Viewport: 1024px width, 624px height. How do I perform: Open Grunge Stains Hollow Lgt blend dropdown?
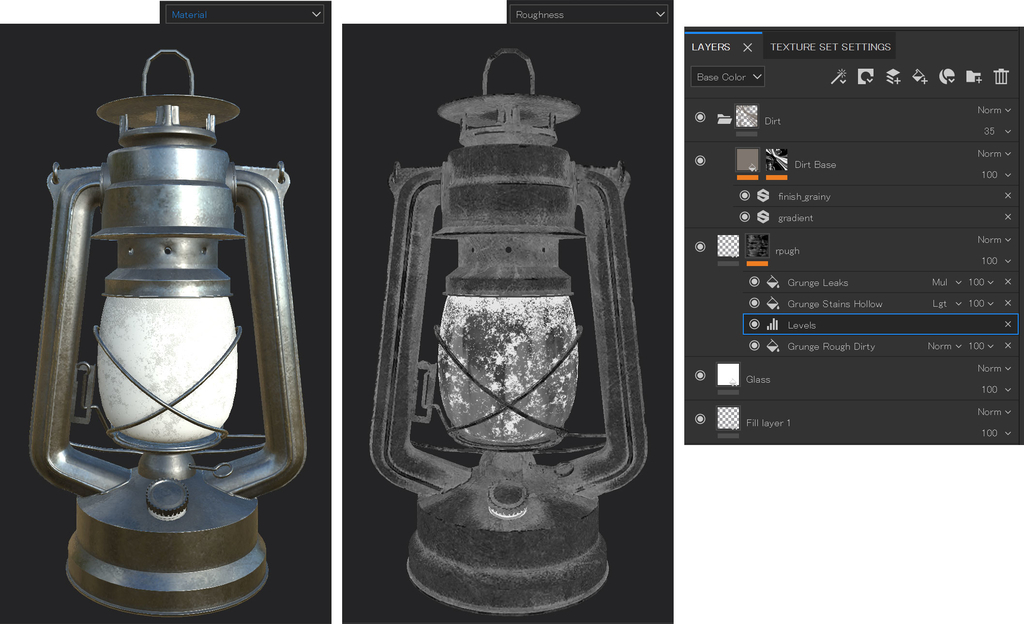[946, 304]
